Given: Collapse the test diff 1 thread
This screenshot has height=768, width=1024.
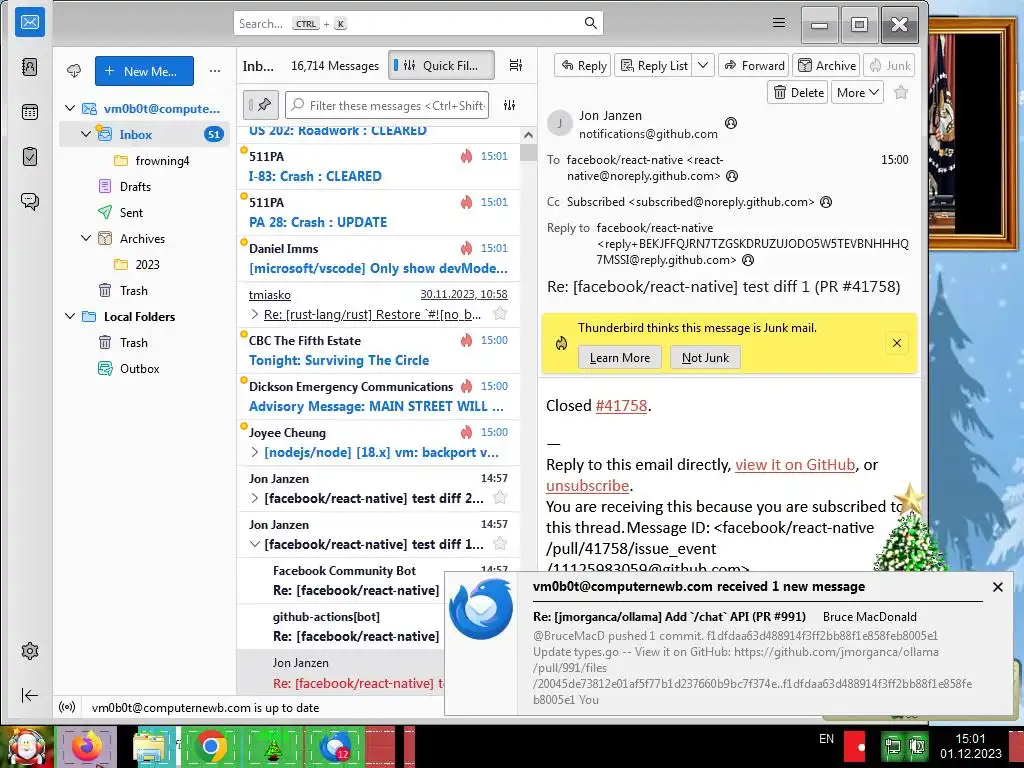Looking at the screenshot, I should (255, 544).
